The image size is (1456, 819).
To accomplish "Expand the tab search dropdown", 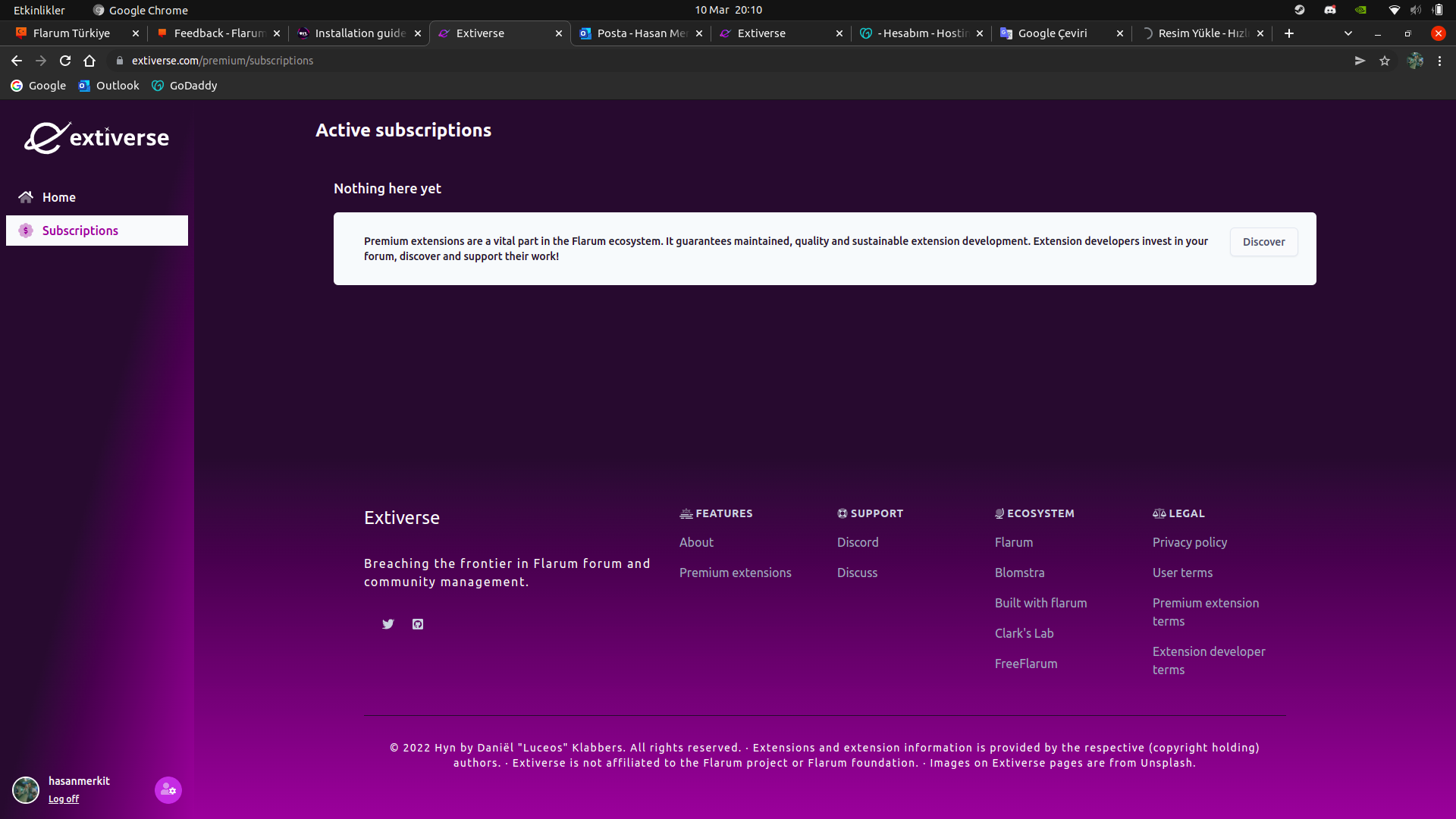I will point(1348,33).
